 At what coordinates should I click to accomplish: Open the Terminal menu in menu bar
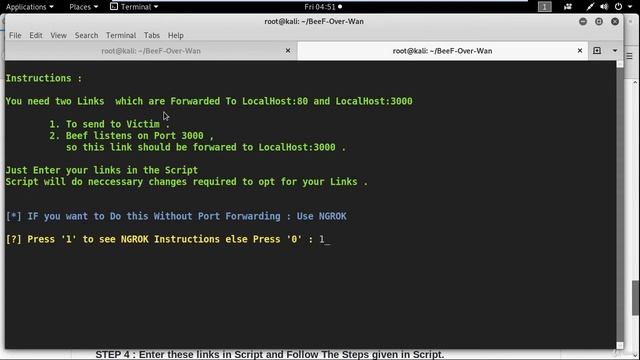click(121, 36)
